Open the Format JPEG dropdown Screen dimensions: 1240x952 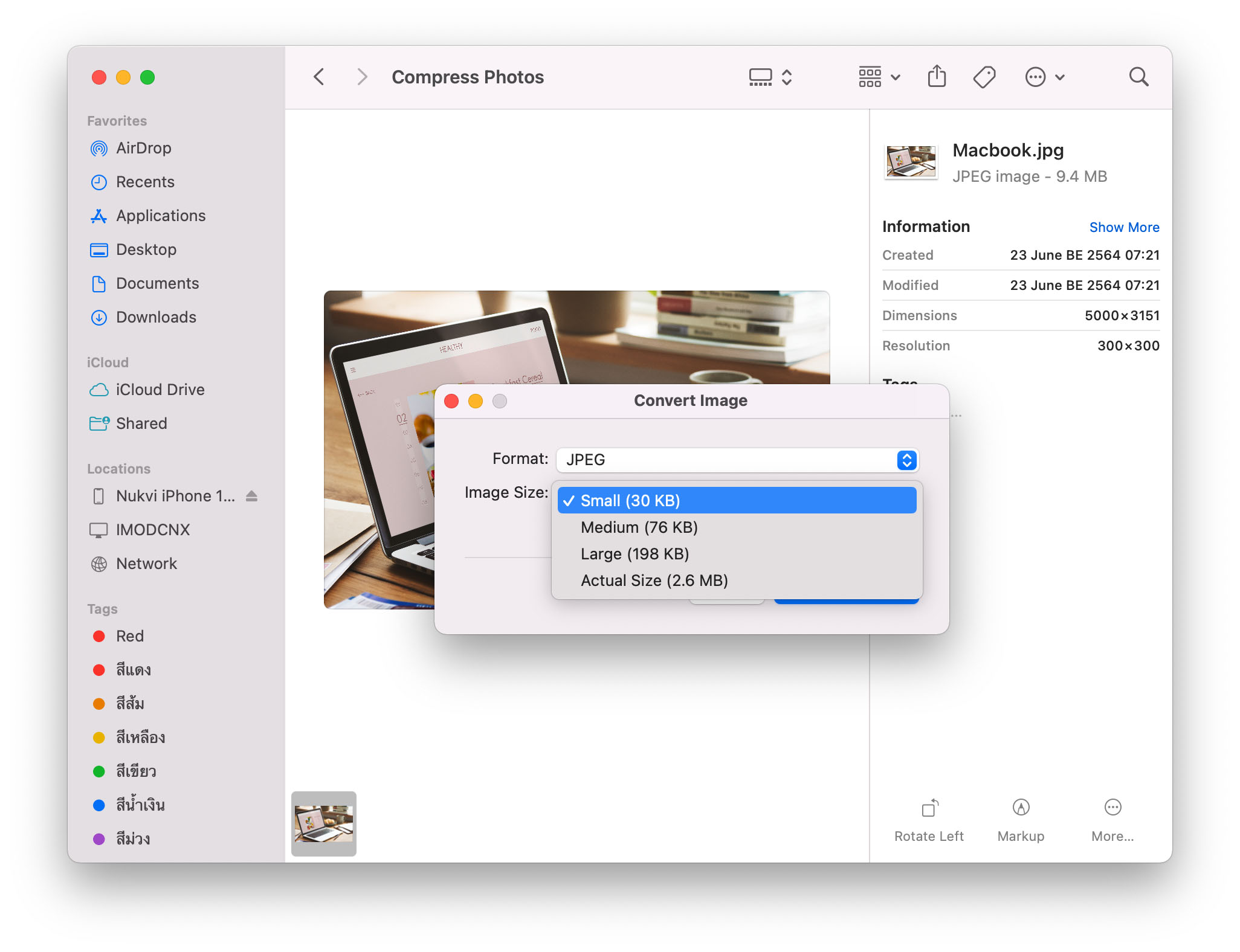(736, 460)
